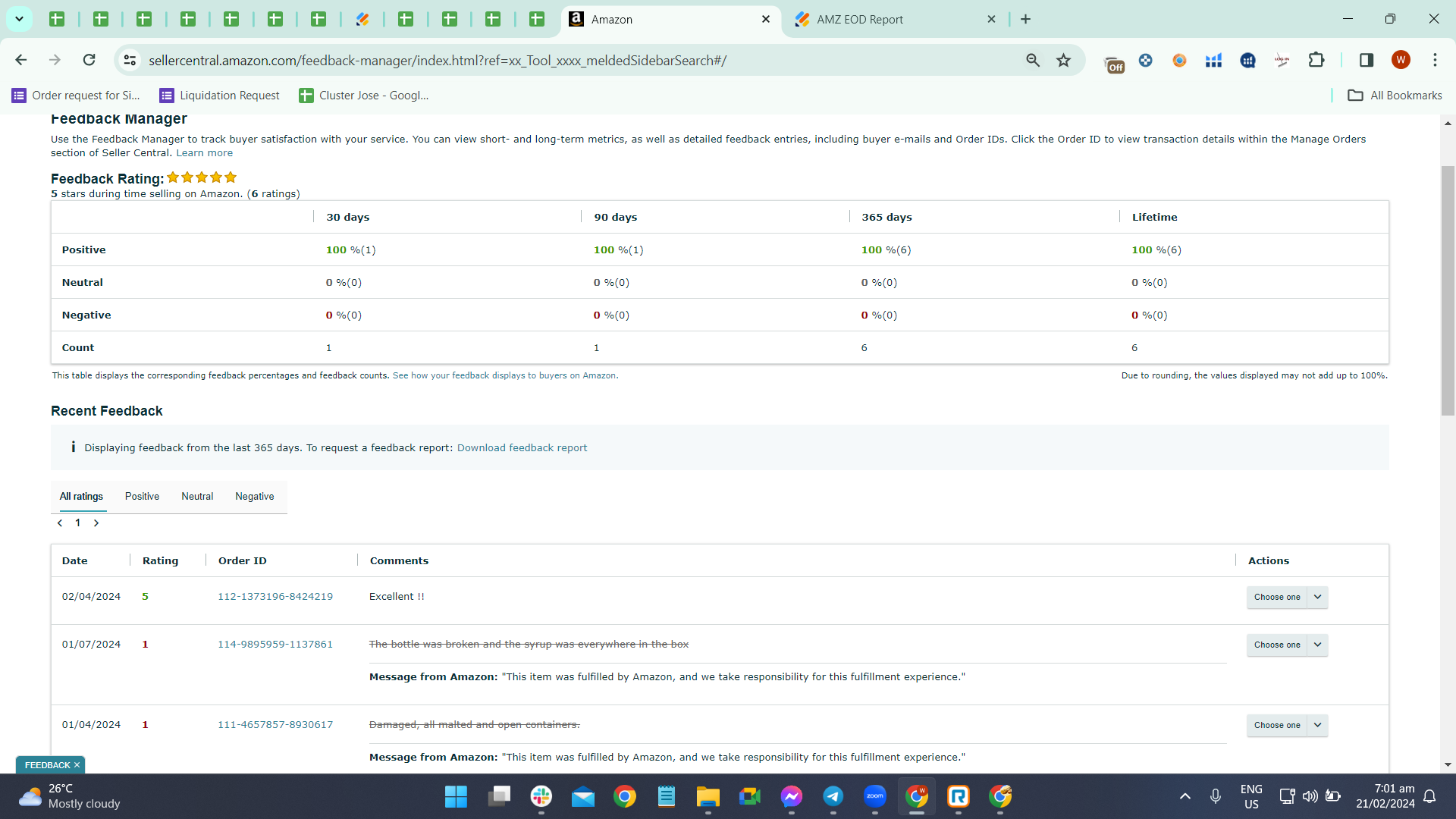This screenshot has height=819, width=1456.
Task: Open Choose one dropdown for 01/04/2024 feedback
Action: 1287,725
